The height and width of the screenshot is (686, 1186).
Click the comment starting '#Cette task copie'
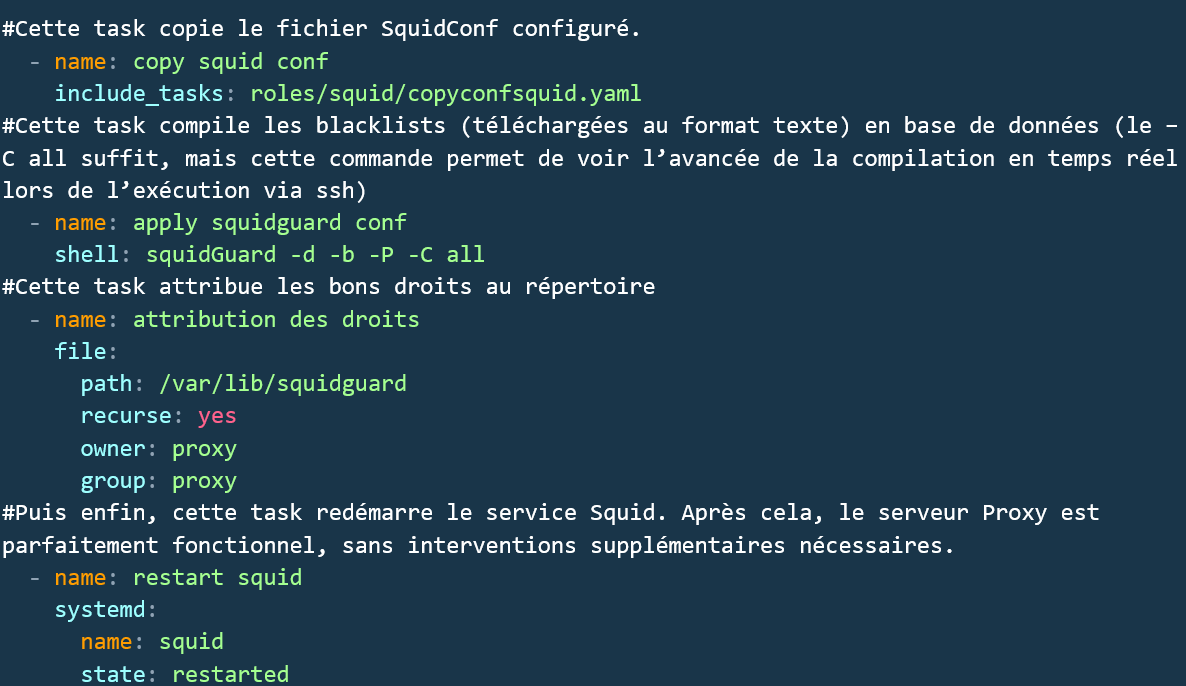click(320, 28)
